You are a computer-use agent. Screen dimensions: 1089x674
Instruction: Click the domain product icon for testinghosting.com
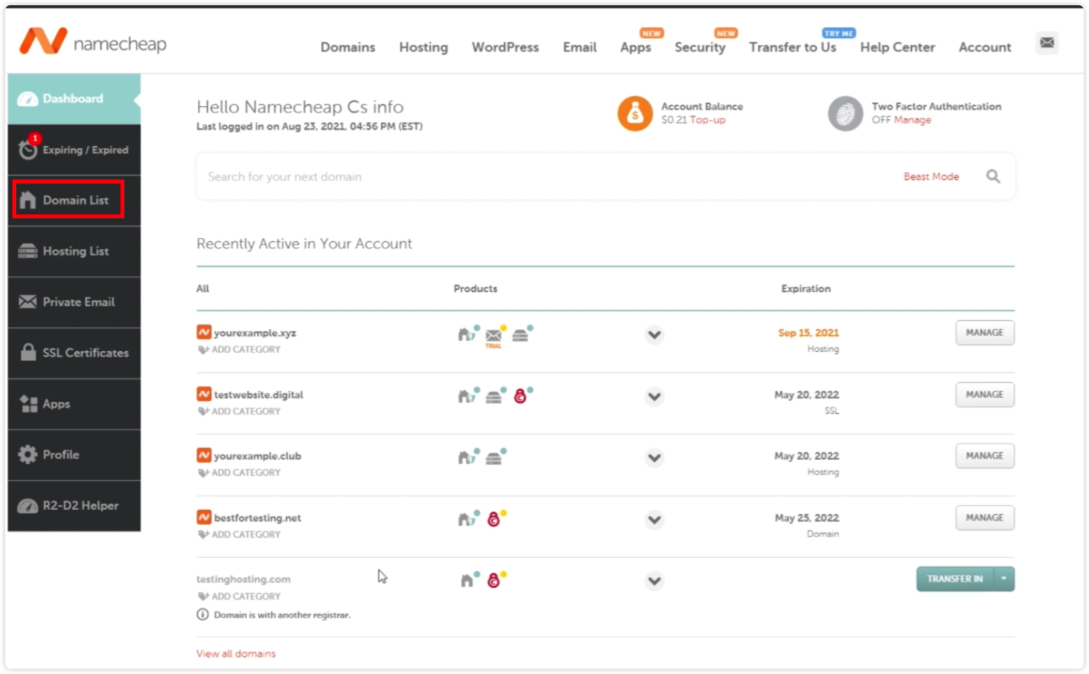click(x=469, y=580)
